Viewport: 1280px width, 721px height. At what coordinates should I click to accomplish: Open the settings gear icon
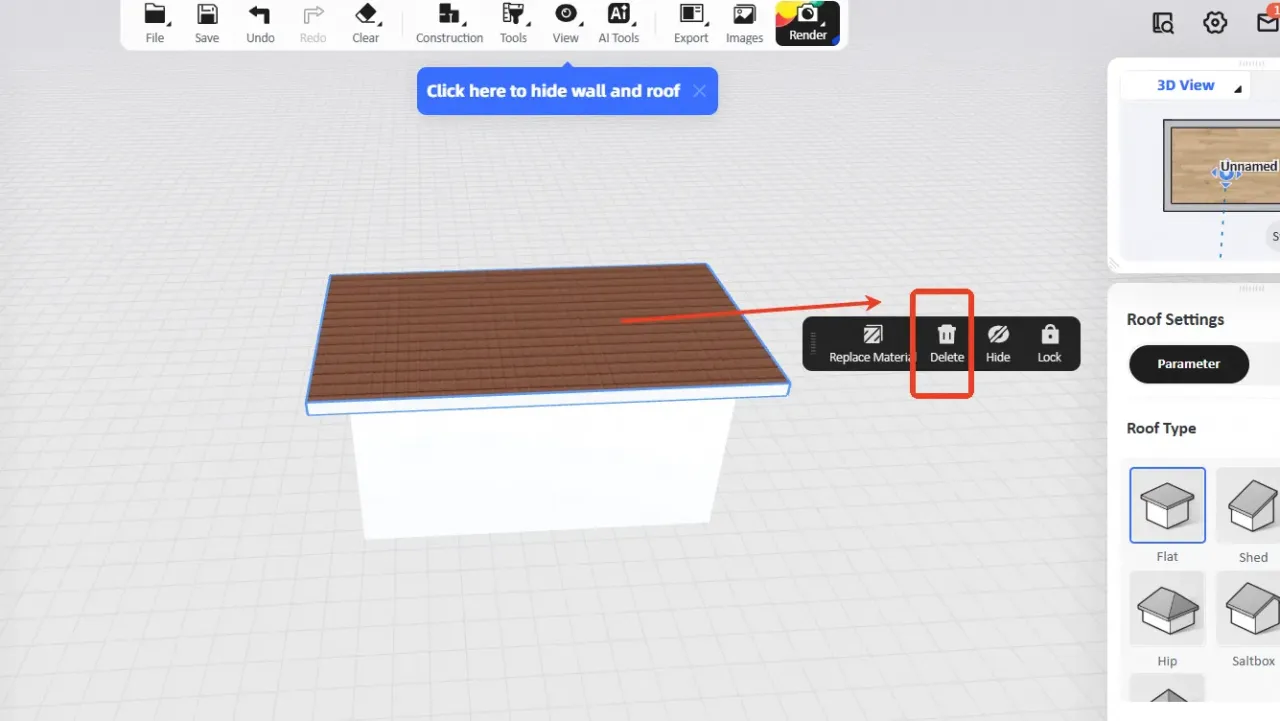coord(1215,23)
